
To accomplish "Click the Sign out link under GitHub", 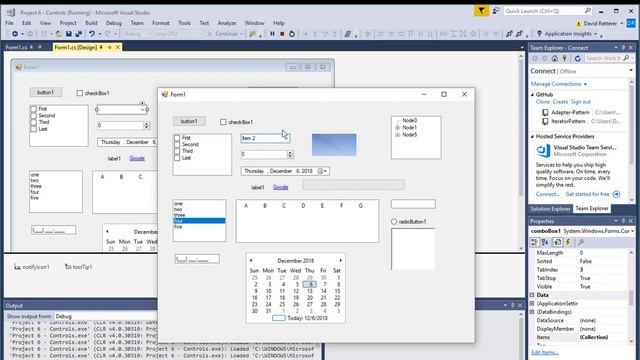I will (x=581, y=102).
